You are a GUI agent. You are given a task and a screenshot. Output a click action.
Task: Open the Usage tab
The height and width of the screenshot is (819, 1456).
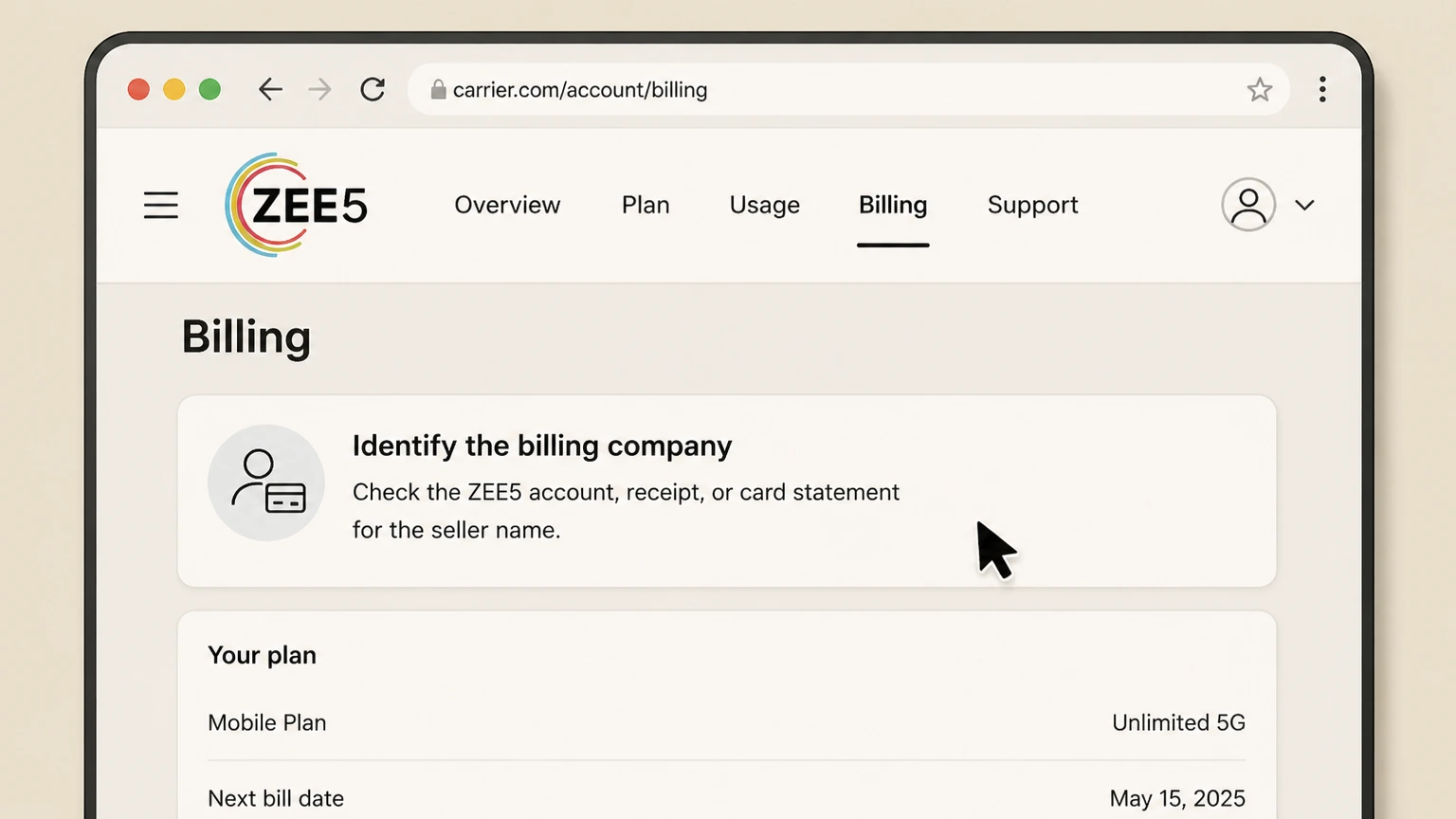tap(765, 205)
